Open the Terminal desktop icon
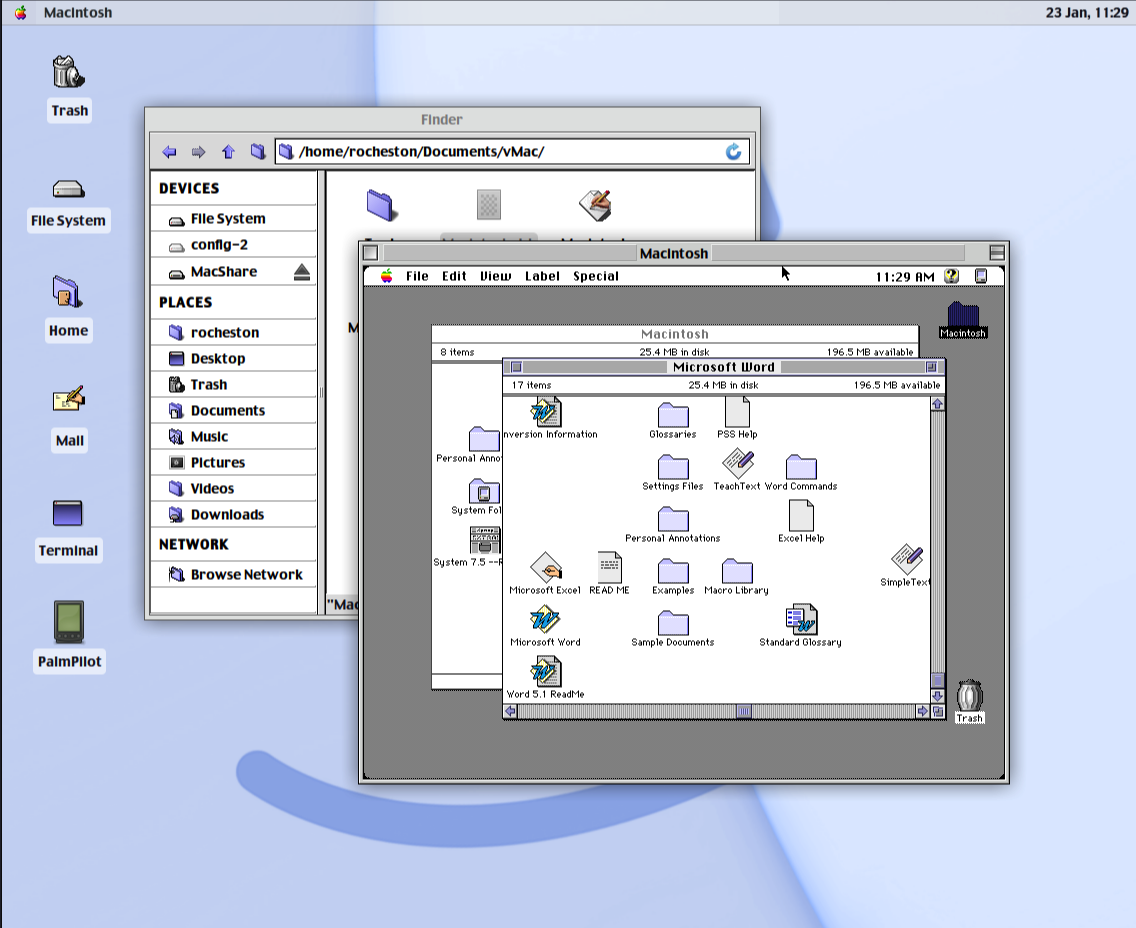Image resolution: width=1136 pixels, height=928 pixels. pyautogui.click(x=68, y=513)
